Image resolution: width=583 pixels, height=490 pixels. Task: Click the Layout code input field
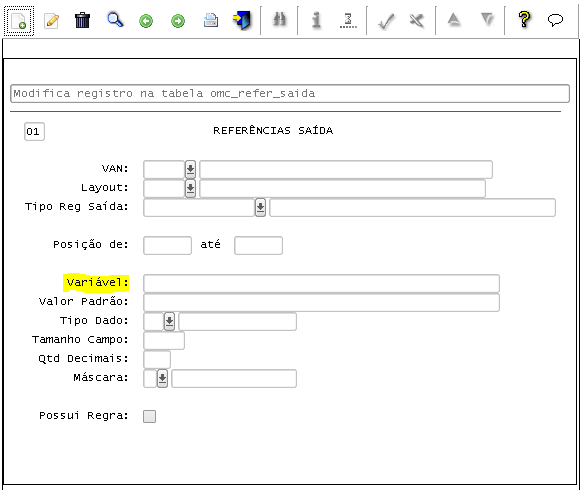(x=164, y=188)
